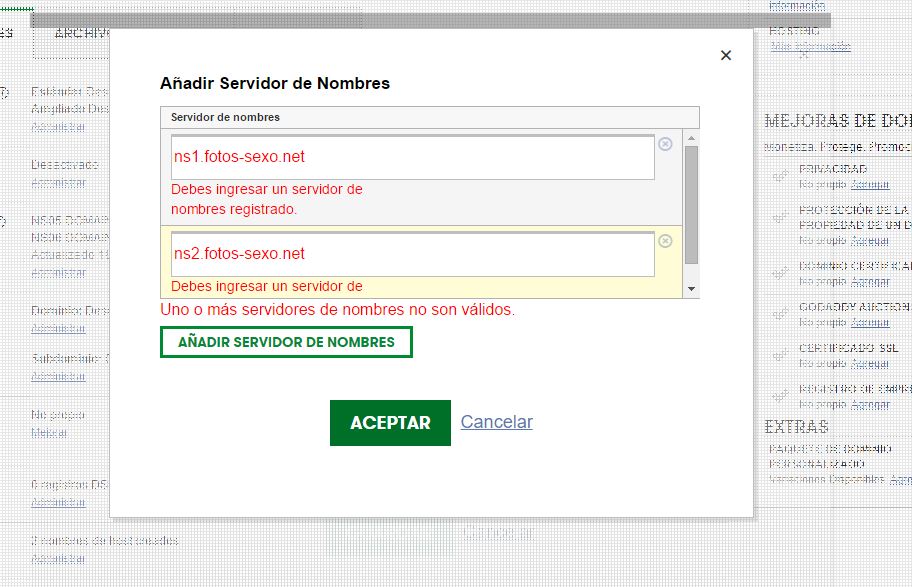The width and height of the screenshot is (912, 587).
Task: Remove the ns2.fotos-sexo.net nameserver entry
Action: click(665, 241)
